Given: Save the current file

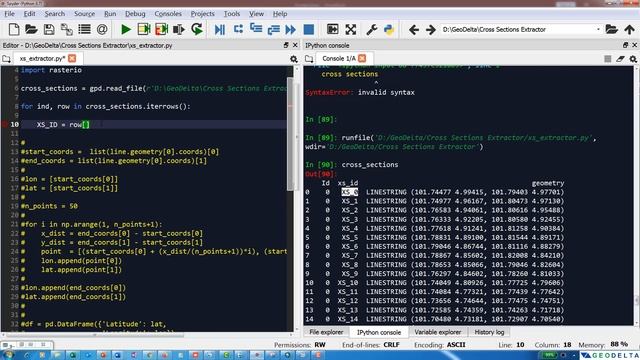Looking at the screenshot, I should pos(49,29).
